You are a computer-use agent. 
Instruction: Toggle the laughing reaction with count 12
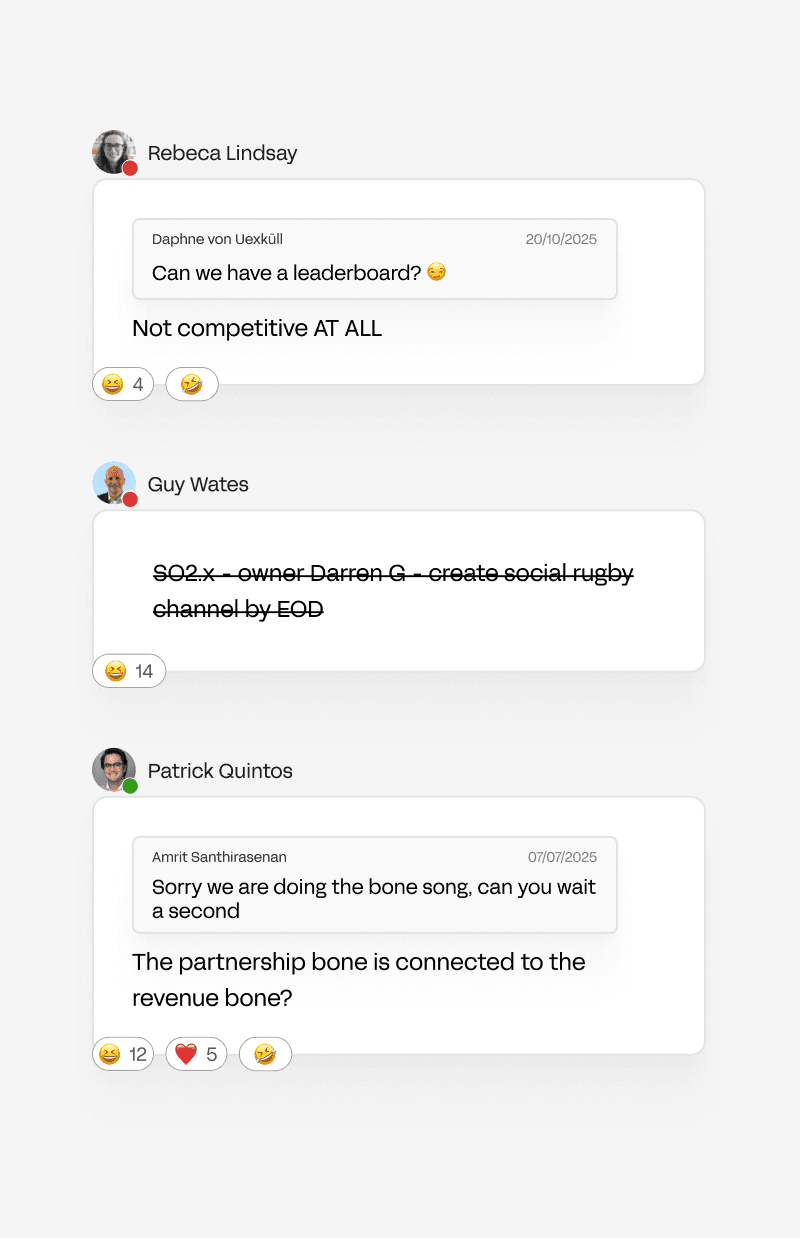click(x=123, y=1054)
